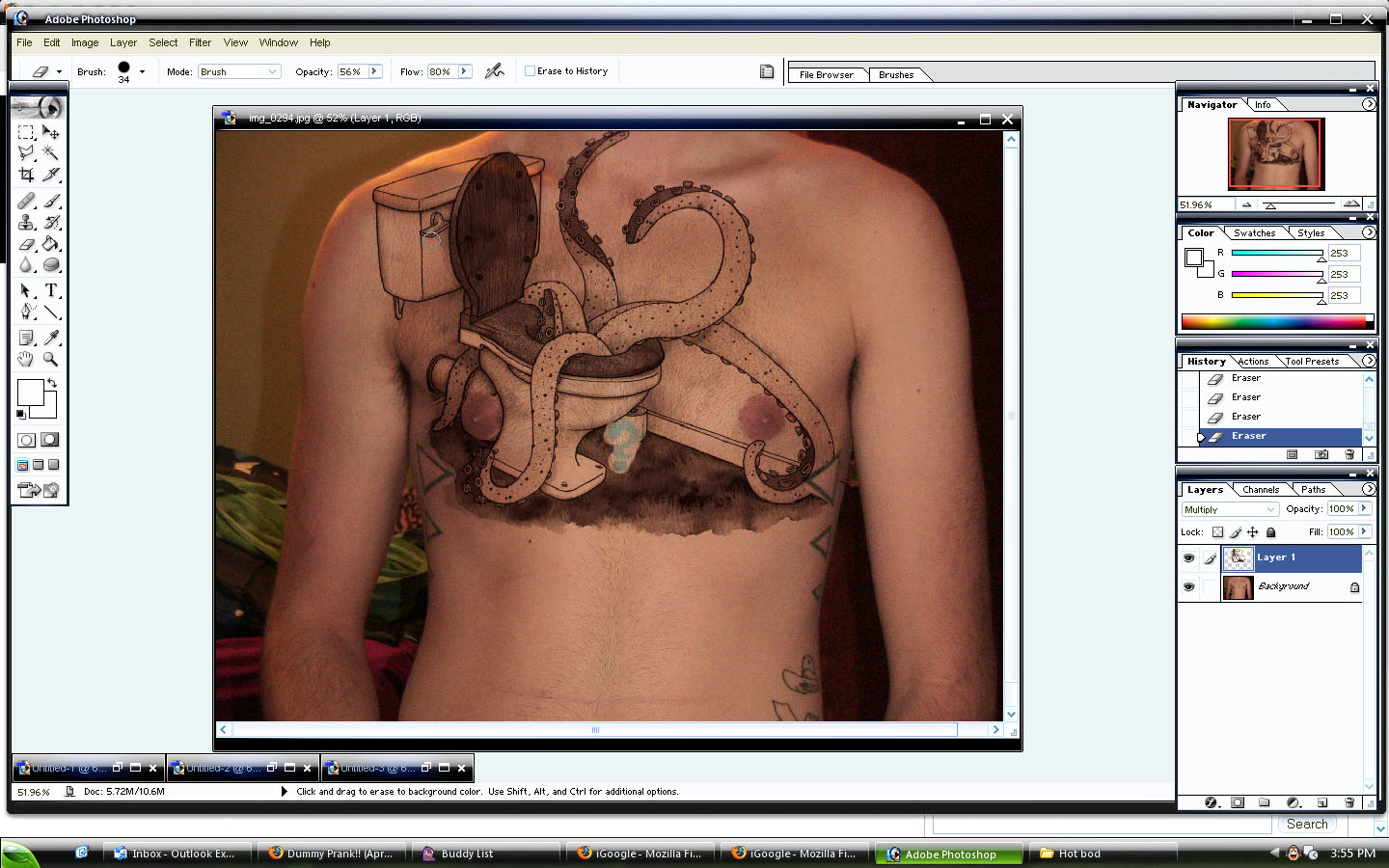1389x868 pixels.
Task: Toggle airbrush capabilities in options bar
Action: tap(495, 71)
